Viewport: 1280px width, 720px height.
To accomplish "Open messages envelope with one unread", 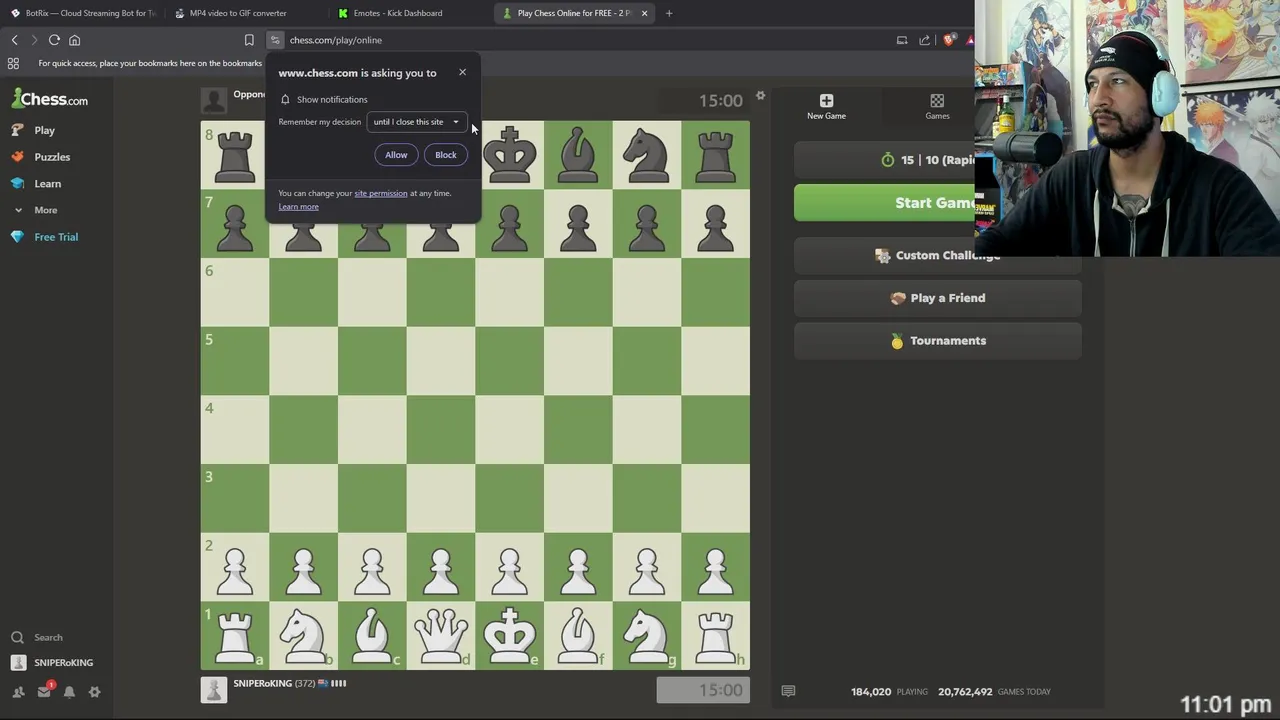I will click(x=44, y=692).
